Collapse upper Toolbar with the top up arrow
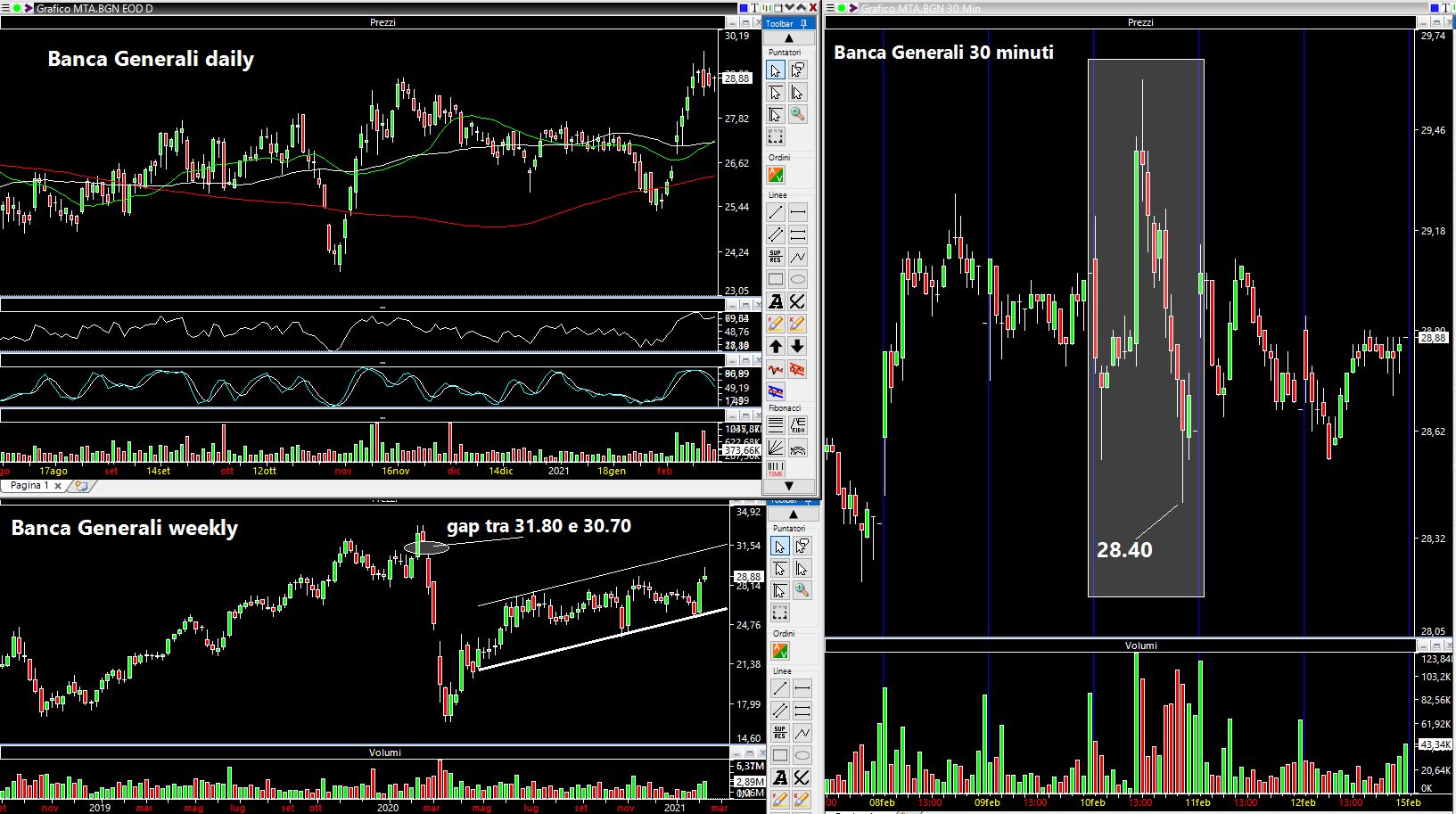 click(788, 38)
